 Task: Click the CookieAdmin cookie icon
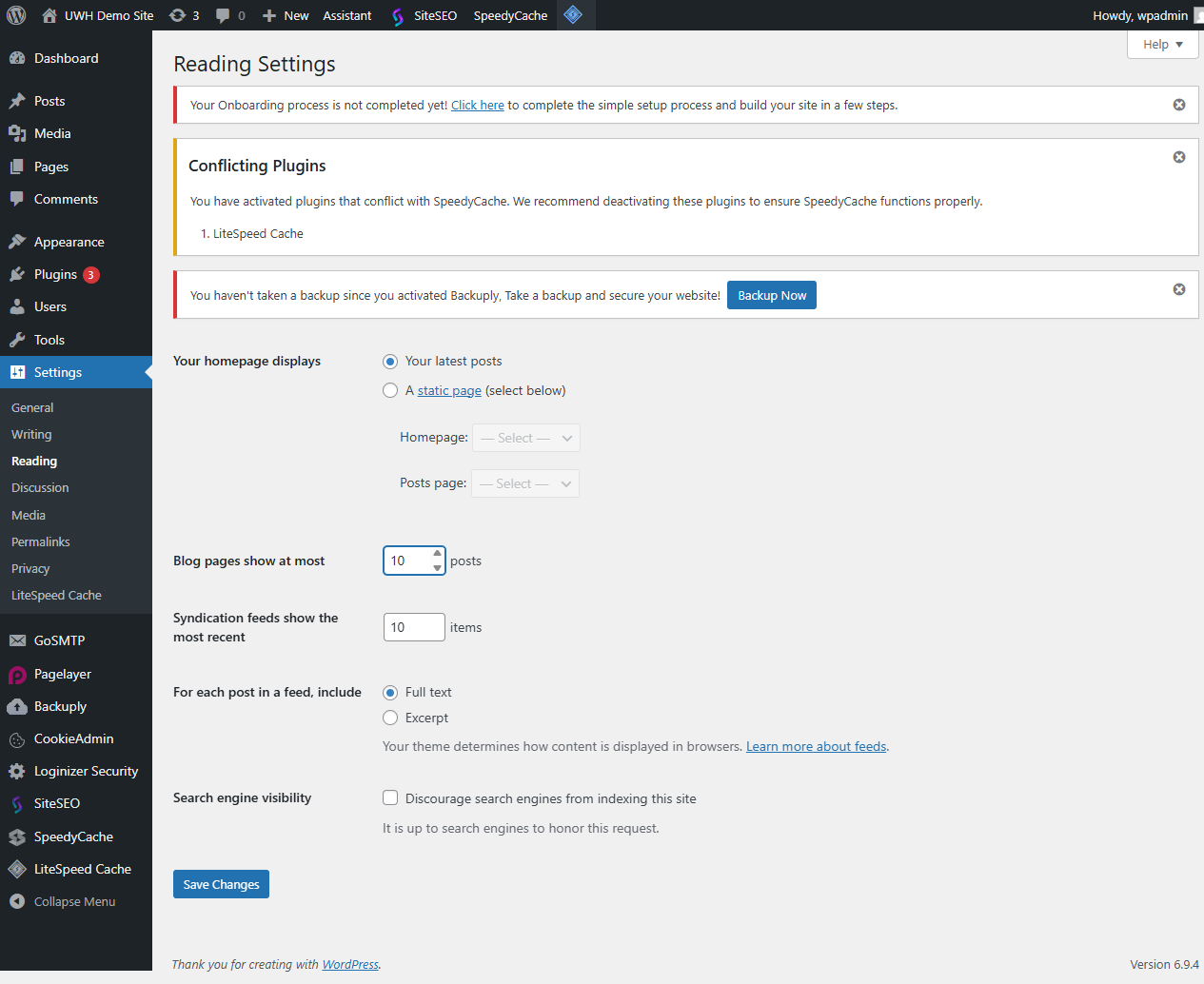tap(17, 739)
